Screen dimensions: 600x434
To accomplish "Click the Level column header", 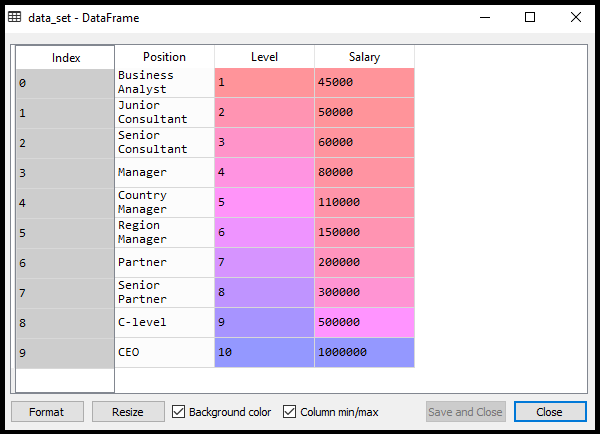I will 264,57.
